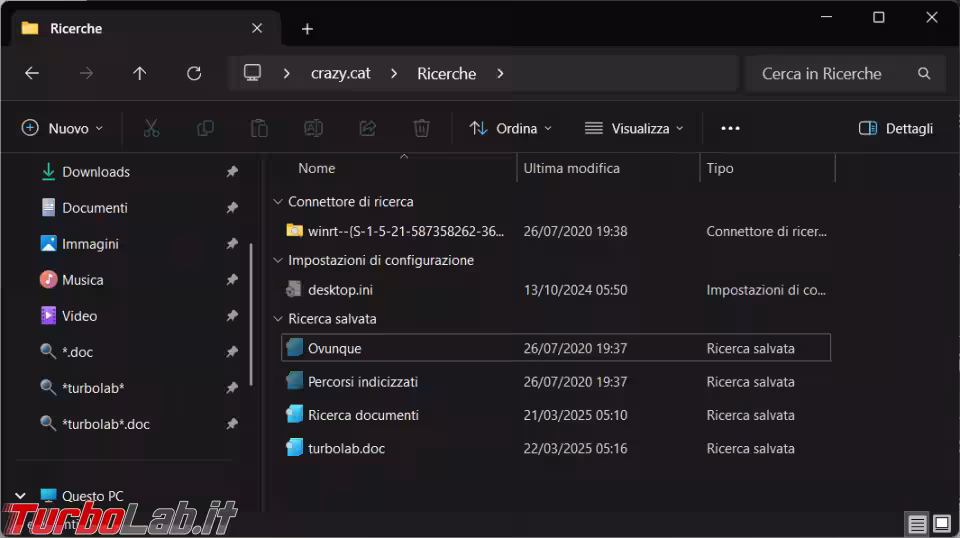
Task: Click the Cut scissors icon
Action: click(151, 129)
